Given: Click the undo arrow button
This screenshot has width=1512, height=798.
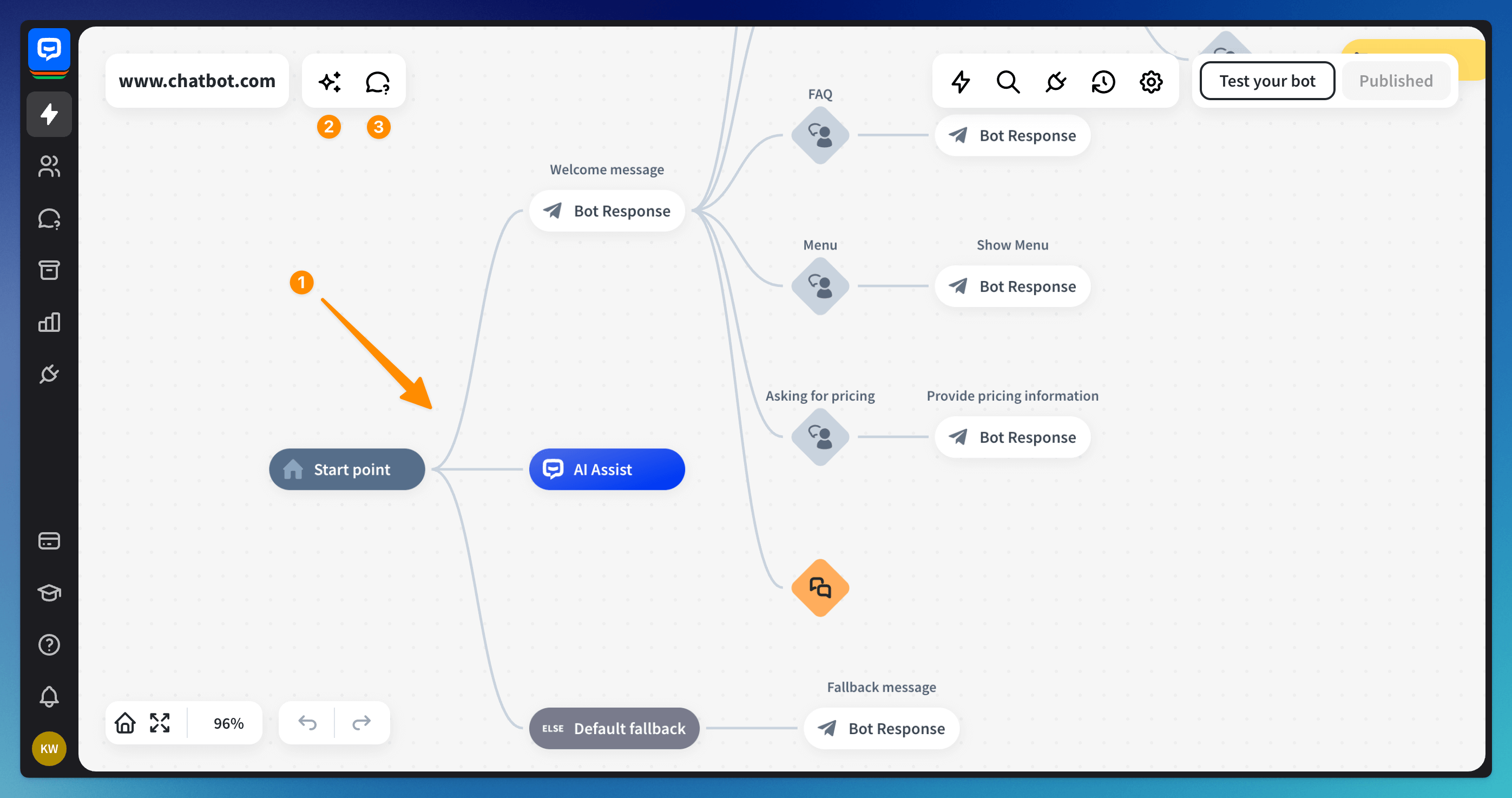Looking at the screenshot, I should click(x=307, y=723).
